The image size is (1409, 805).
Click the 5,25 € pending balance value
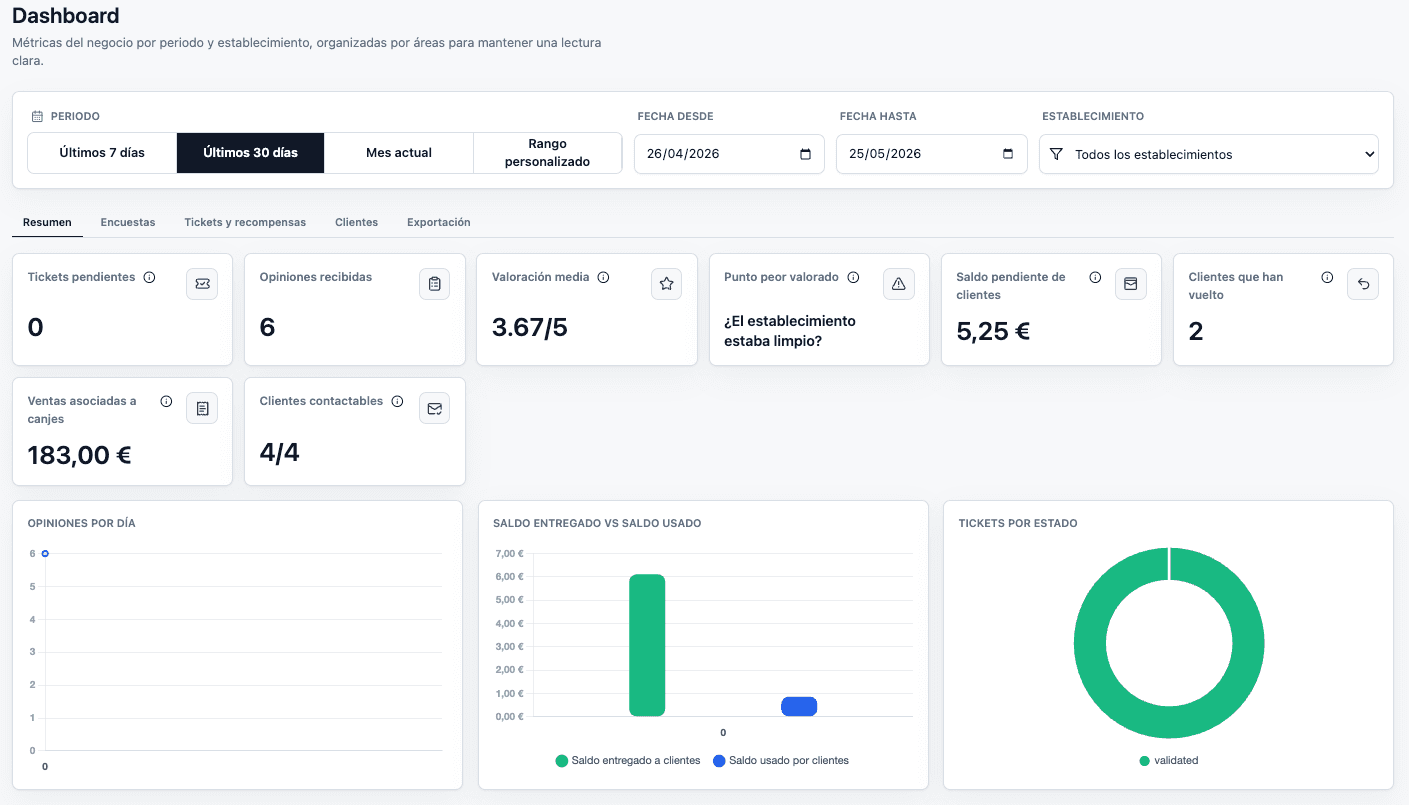click(x=994, y=331)
